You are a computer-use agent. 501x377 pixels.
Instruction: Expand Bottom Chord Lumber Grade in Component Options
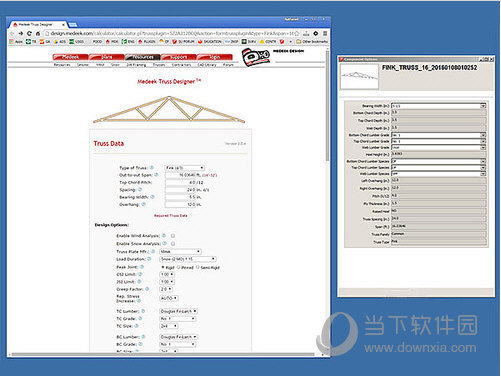click(x=483, y=135)
